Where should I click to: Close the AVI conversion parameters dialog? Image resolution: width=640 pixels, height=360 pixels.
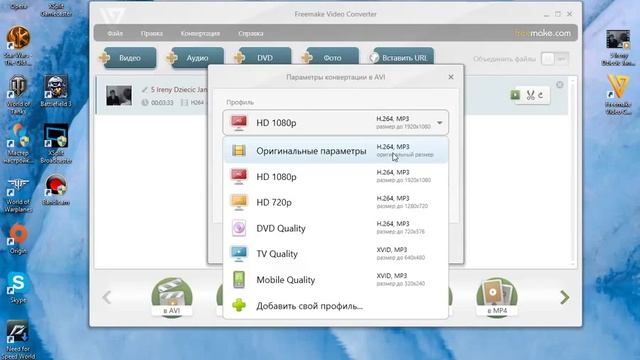tap(451, 77)
